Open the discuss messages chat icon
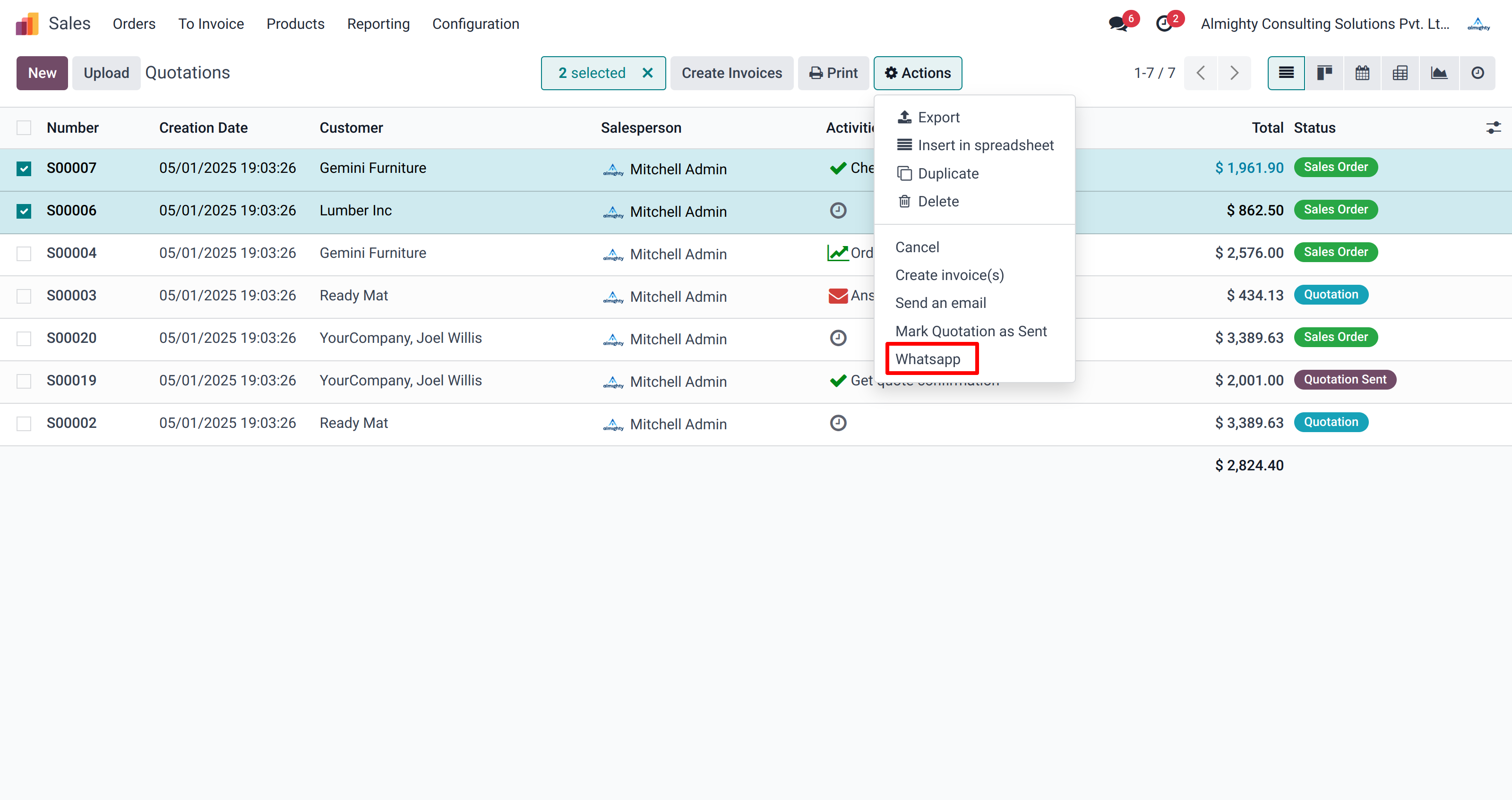The height and width of the screenshot is (800, 1512). tap(1118, 24)
